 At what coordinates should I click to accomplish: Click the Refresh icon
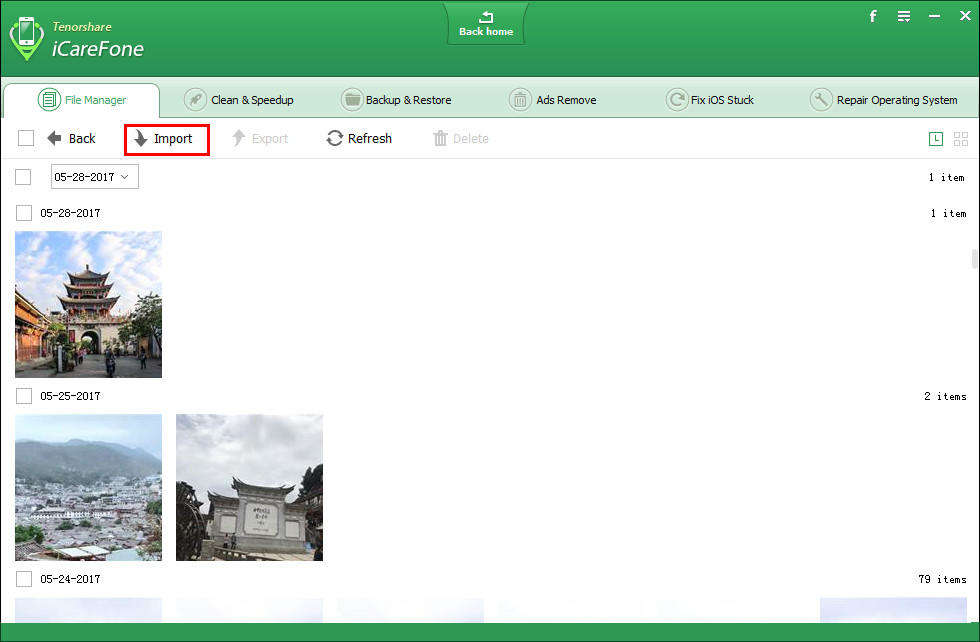334,138
